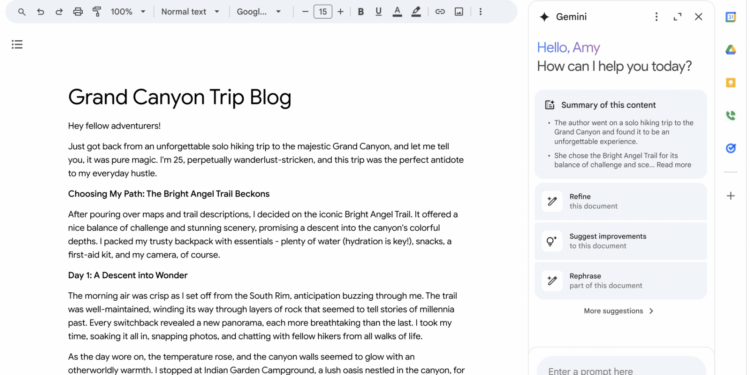Click the search magnifier in toolbar
The height and width of the screenshot is (375, 750).
tap(22, 12)
